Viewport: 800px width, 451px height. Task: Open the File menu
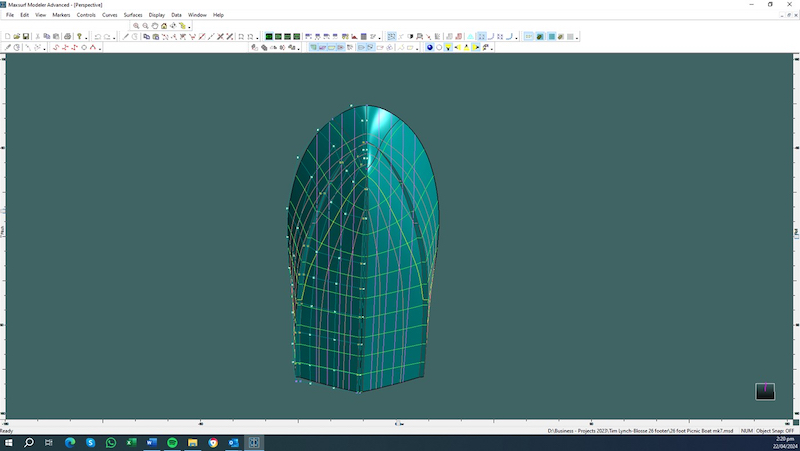point(10,15)
